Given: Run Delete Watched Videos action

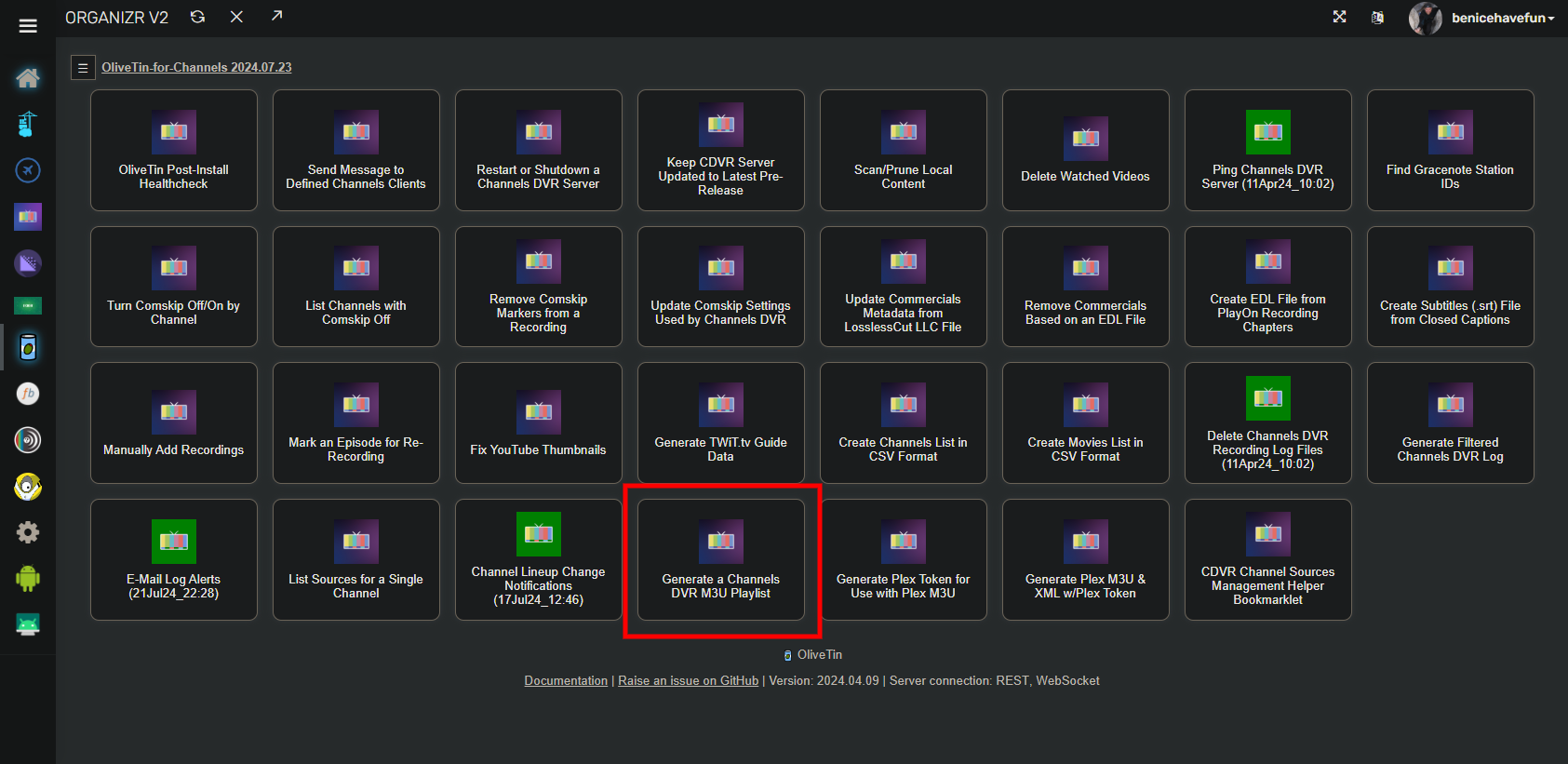Looking at the screenshot, I should [x=1085, y=151].
